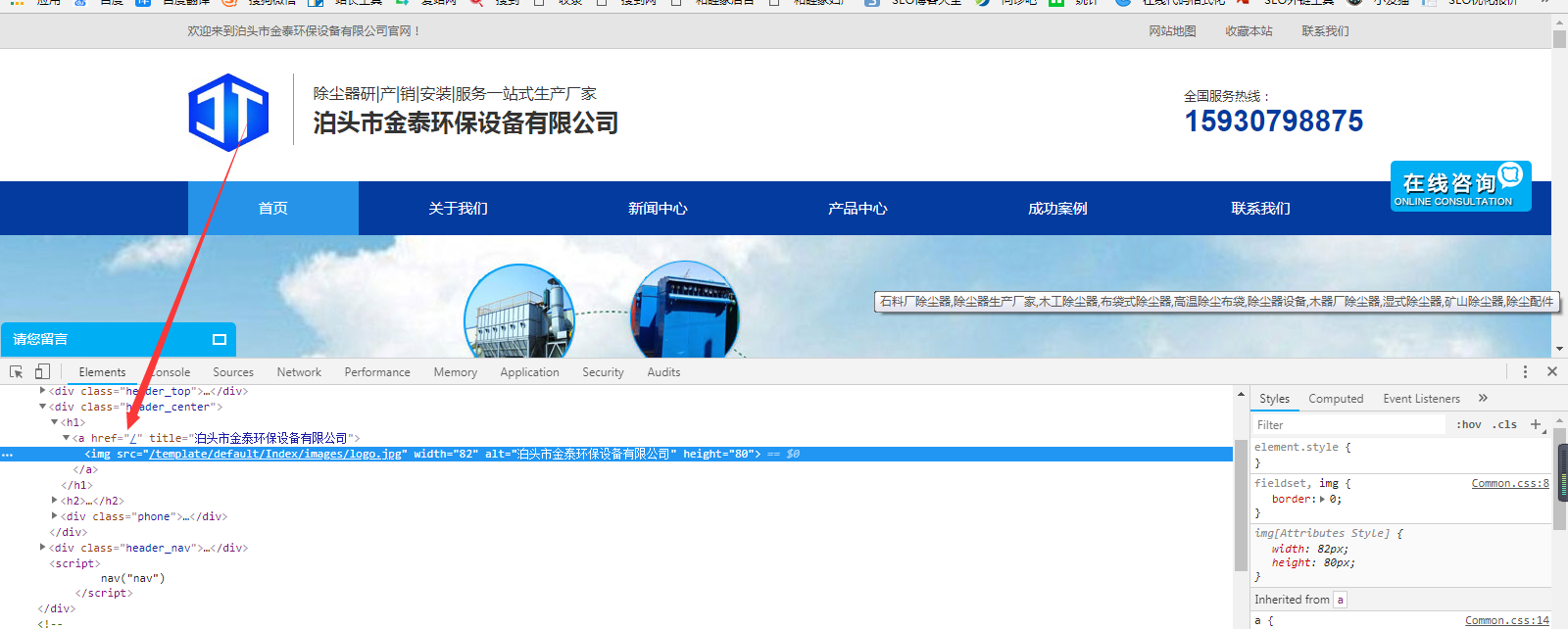Expand the header_top div node

42,391
